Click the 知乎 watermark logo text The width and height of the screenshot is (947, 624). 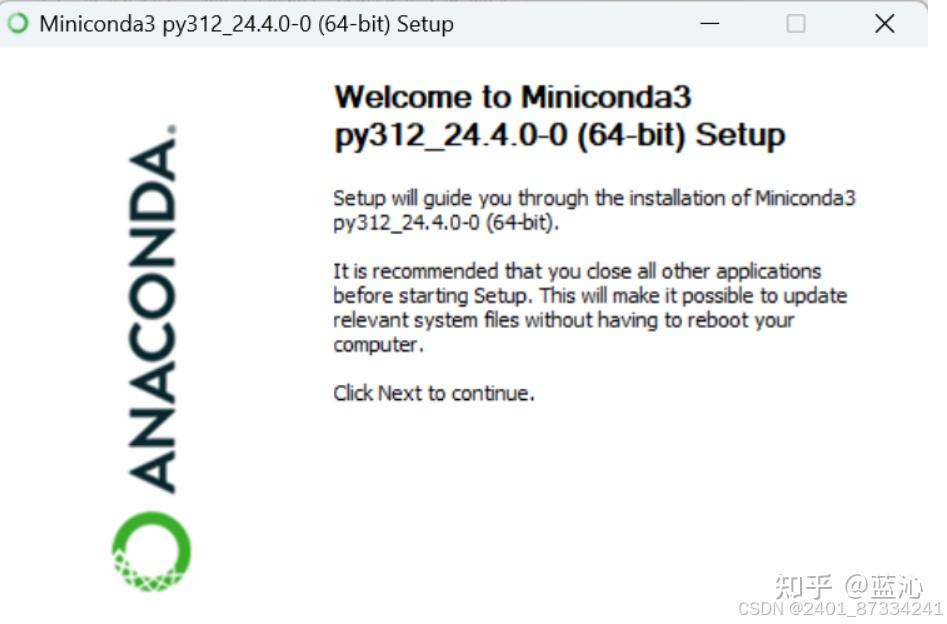pyautogui.click(x=803, y=586)
